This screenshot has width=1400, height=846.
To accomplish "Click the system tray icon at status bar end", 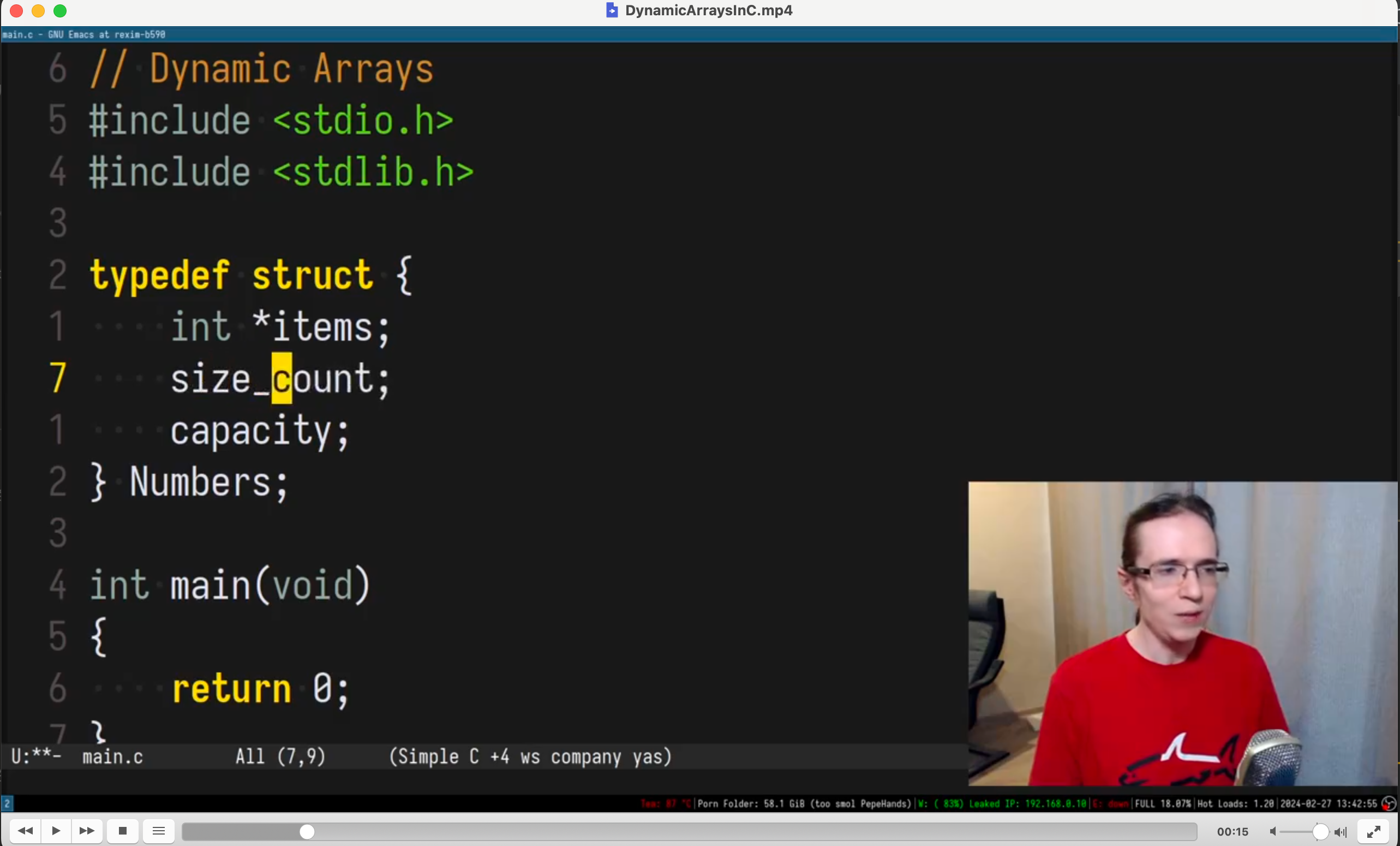I will [1388, 803].
